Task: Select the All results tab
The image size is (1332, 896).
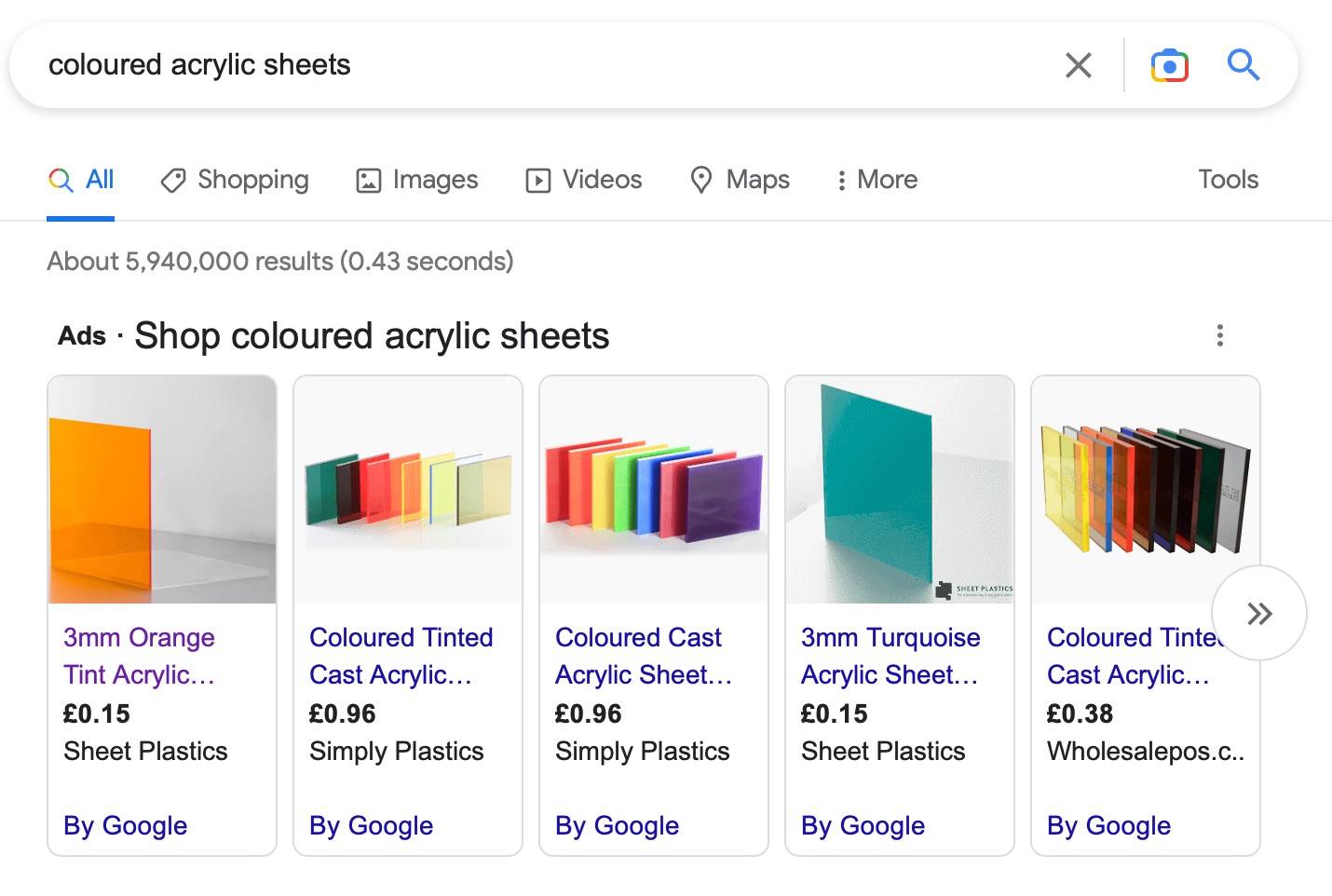Action: (x=81, y=180)
